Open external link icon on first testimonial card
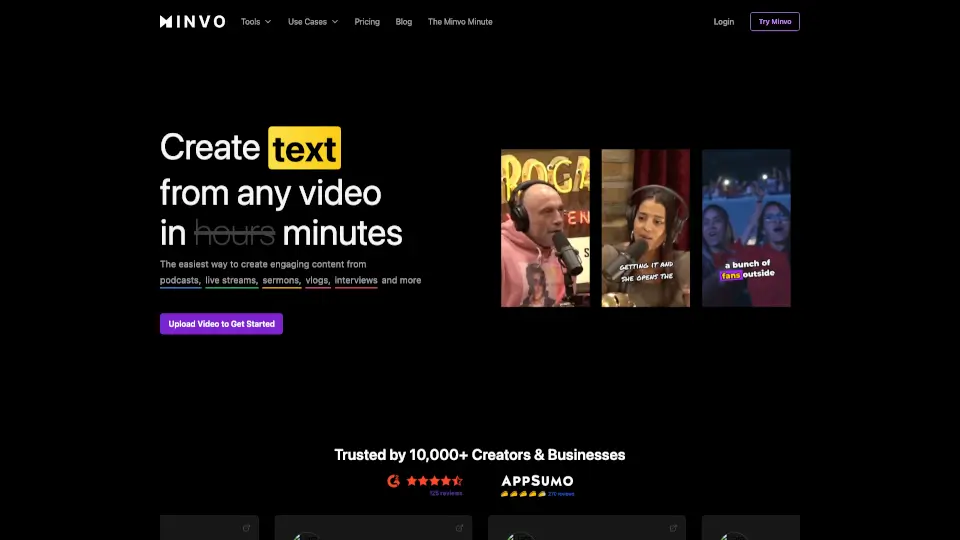 tap(246, 528)
